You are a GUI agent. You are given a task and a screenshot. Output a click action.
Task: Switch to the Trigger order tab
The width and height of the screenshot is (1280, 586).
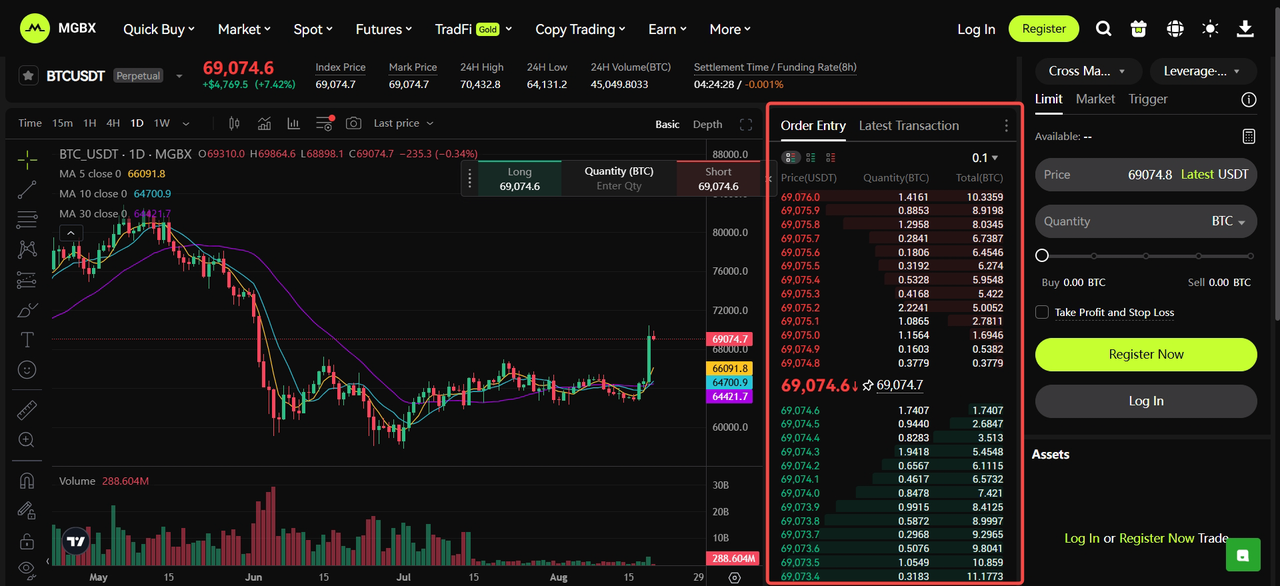(x=1148, y=99)
